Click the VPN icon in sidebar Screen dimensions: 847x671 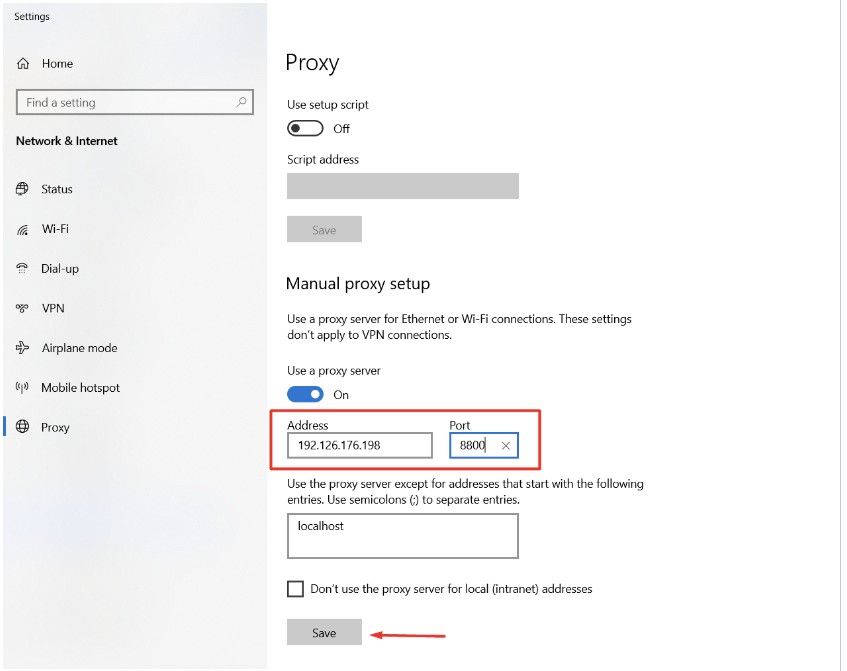click(x=22, y=308)
